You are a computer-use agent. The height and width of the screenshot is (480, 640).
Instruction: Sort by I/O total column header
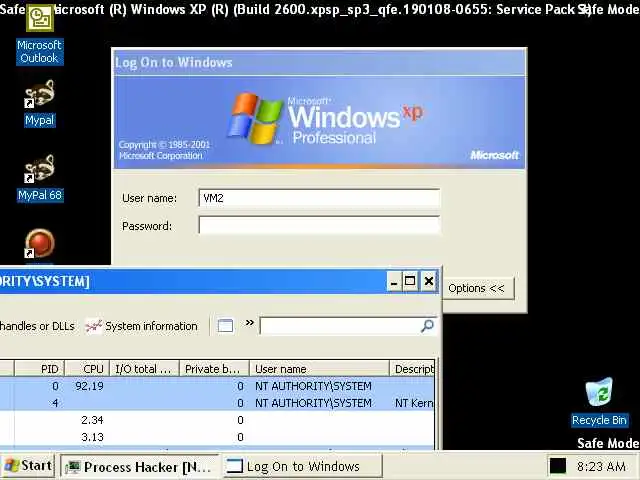[144, 369]
